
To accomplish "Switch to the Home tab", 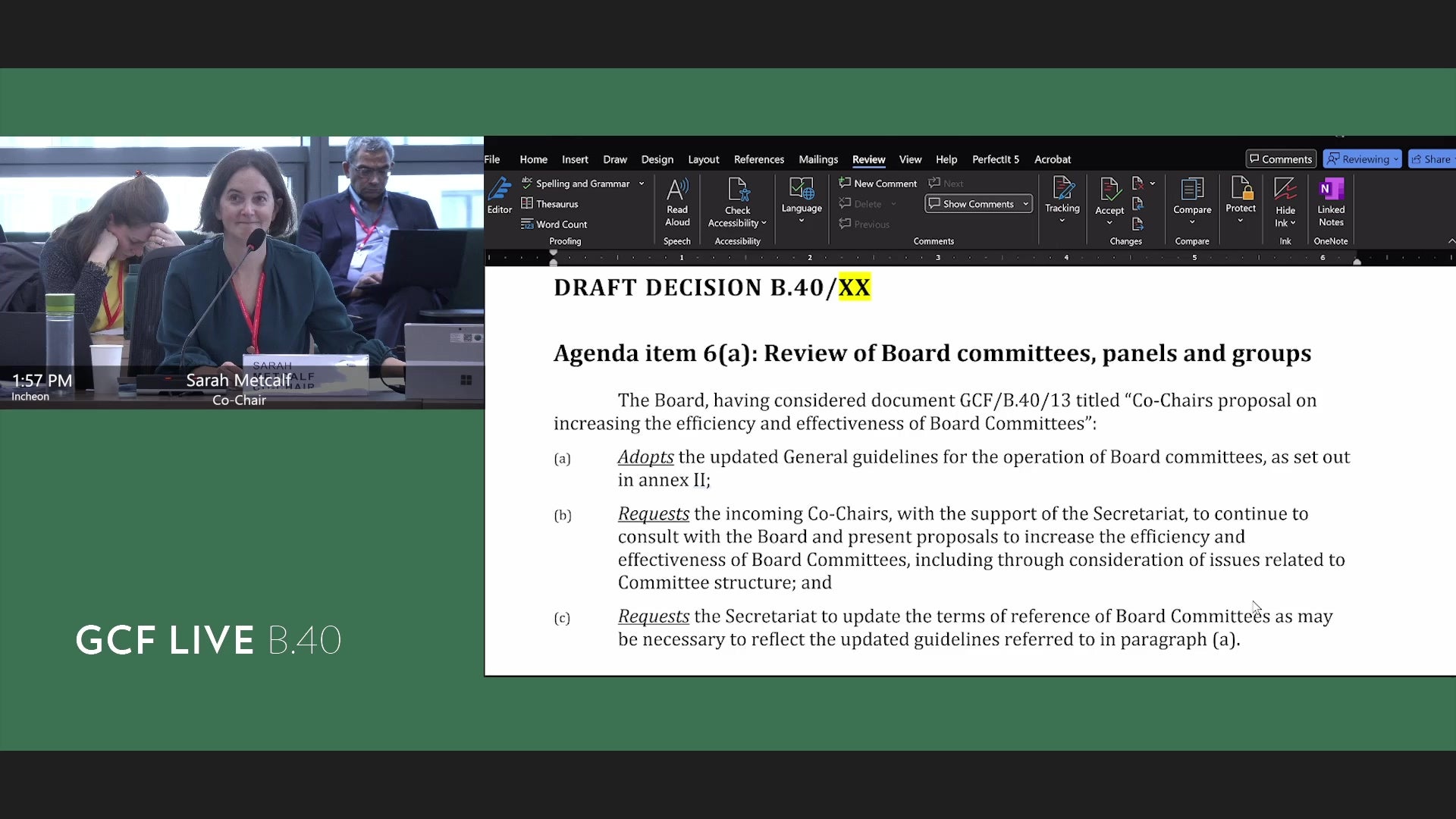I will click(x=533, y=159).
